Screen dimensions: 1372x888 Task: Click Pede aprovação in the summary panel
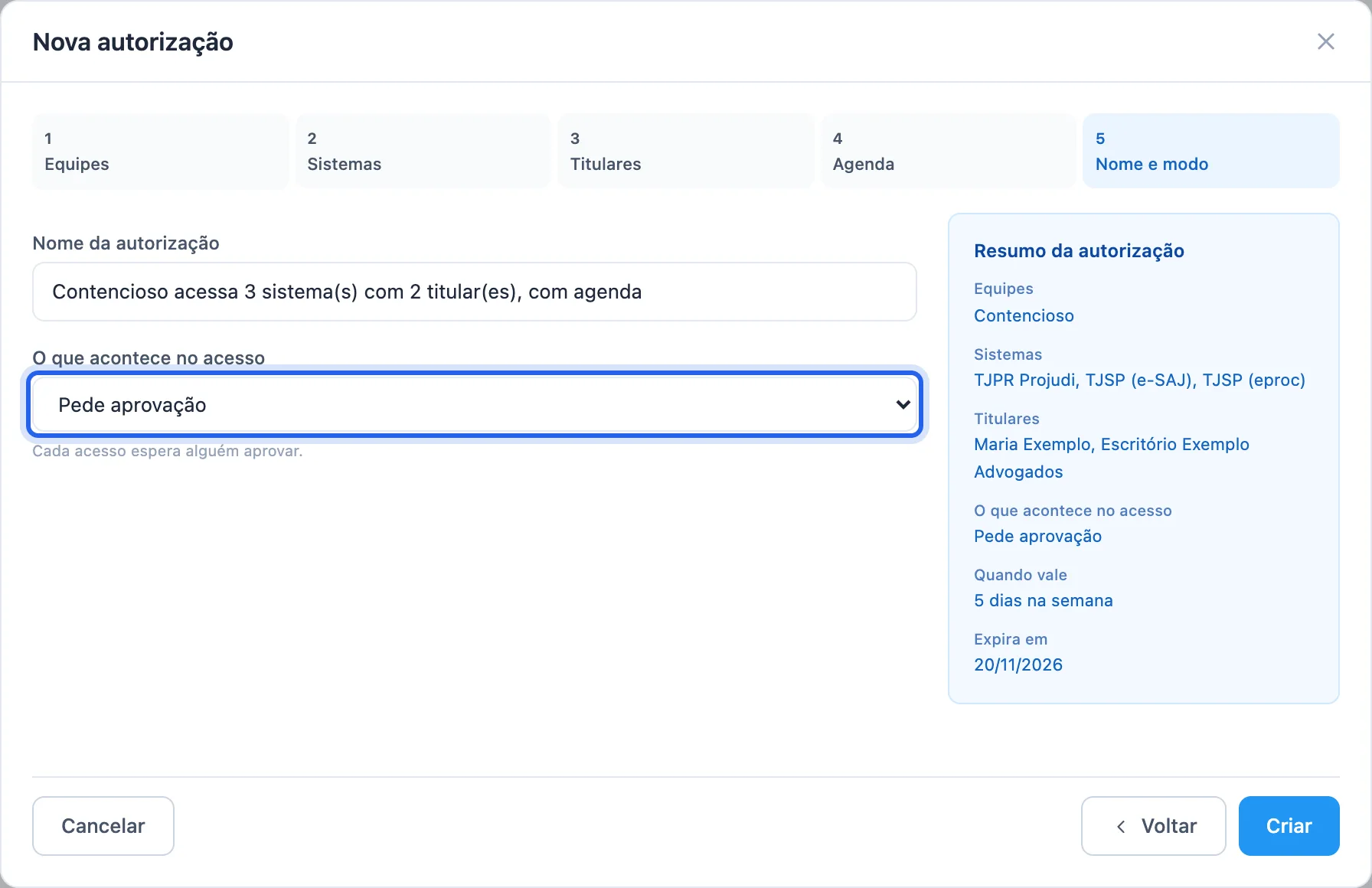(x=1037, y=536)
